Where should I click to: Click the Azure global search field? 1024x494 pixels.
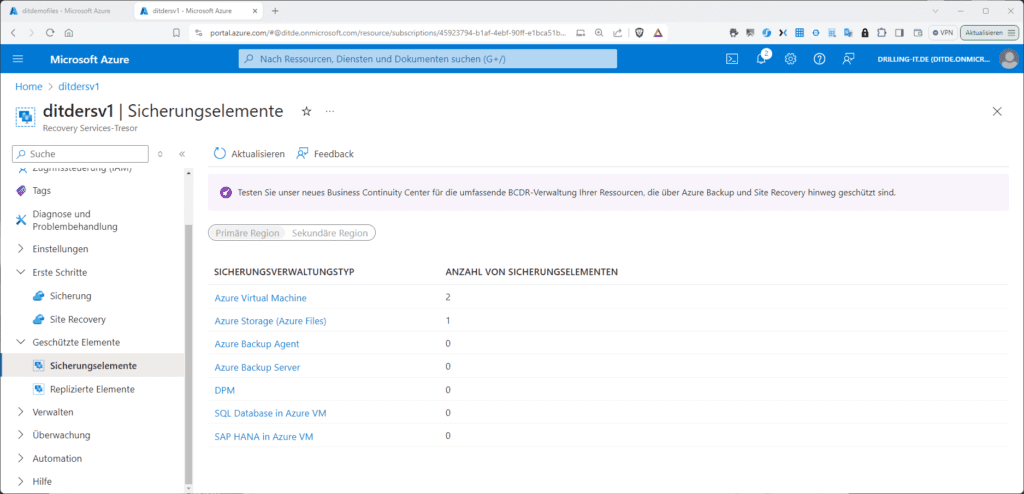[x=428, y=59]
